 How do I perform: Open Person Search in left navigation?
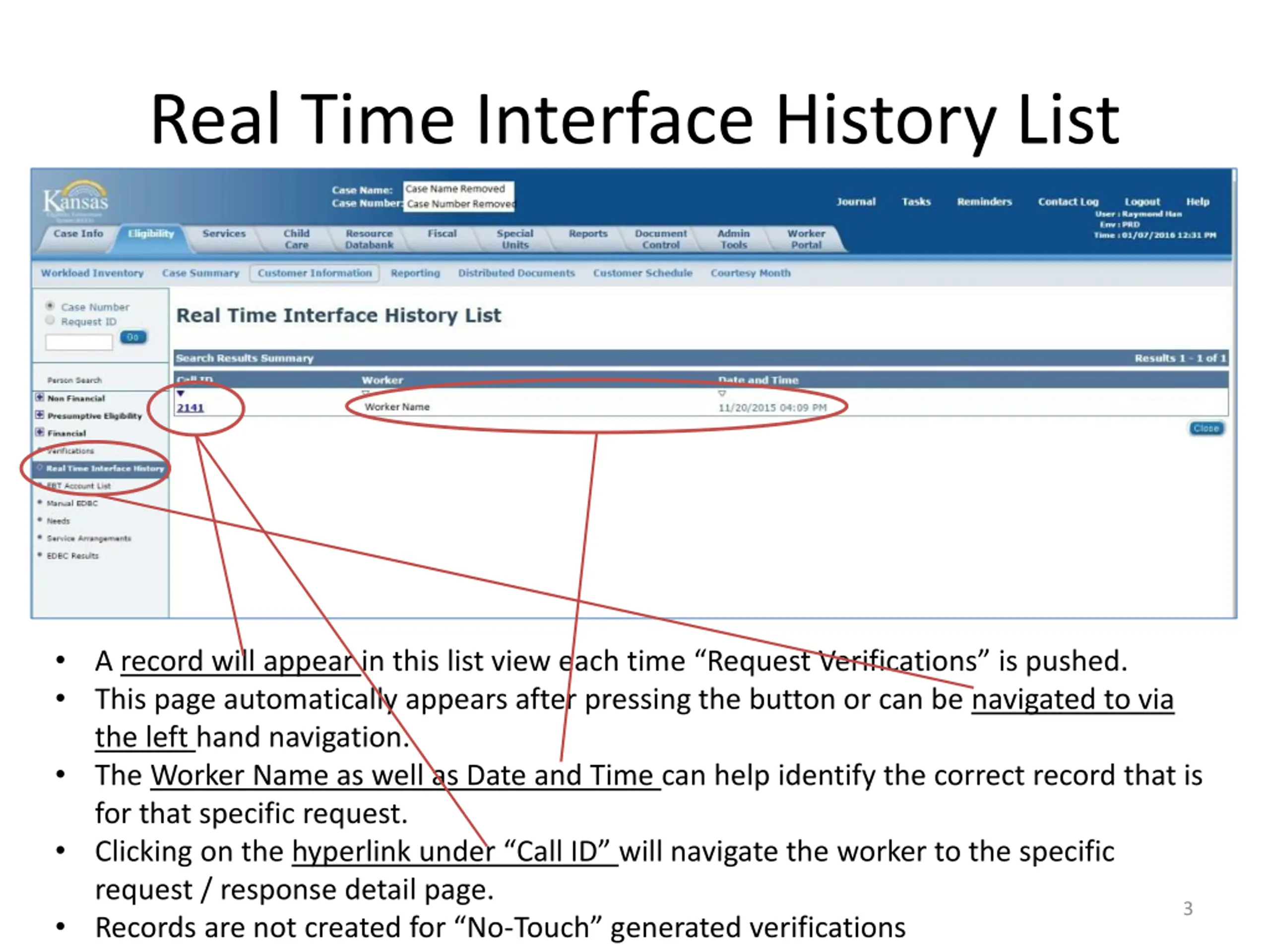(x=74, y=380)
